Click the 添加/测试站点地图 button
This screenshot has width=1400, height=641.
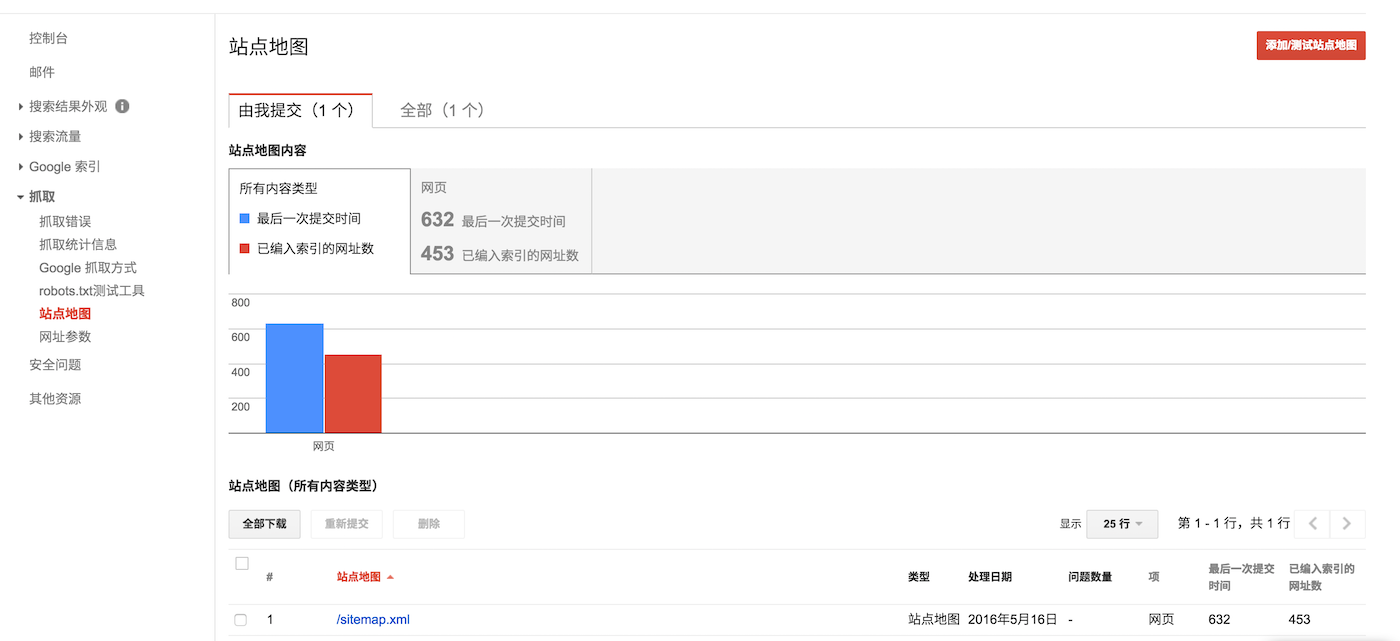tap(1310, 45)
